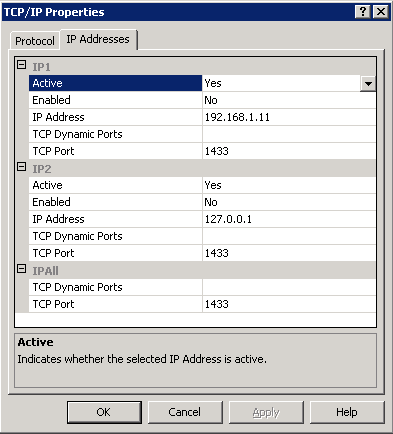Click the IP1 TCP Dynamic Ports field
The width and height of the screenshot is (393, 434).
289,134
